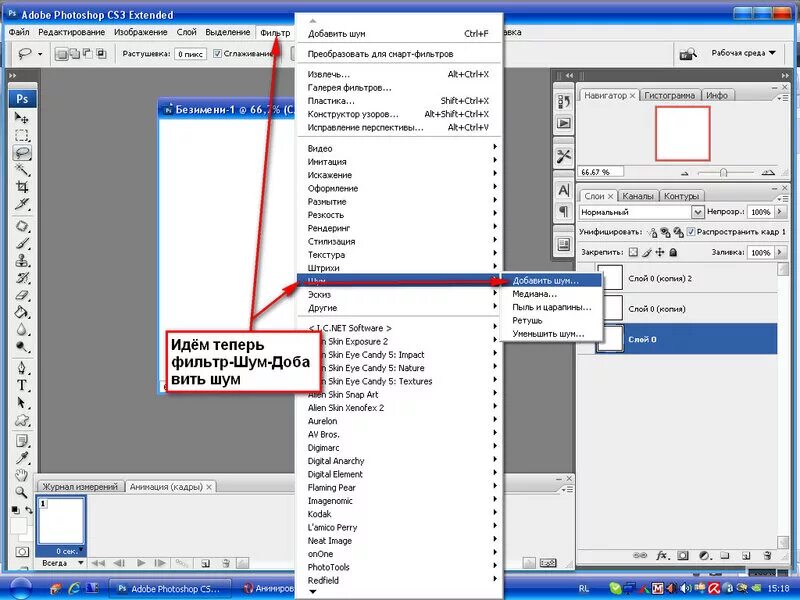Expand the Искажение filter submenu
This screenshot has width=800, height=600.
[399, 175]
